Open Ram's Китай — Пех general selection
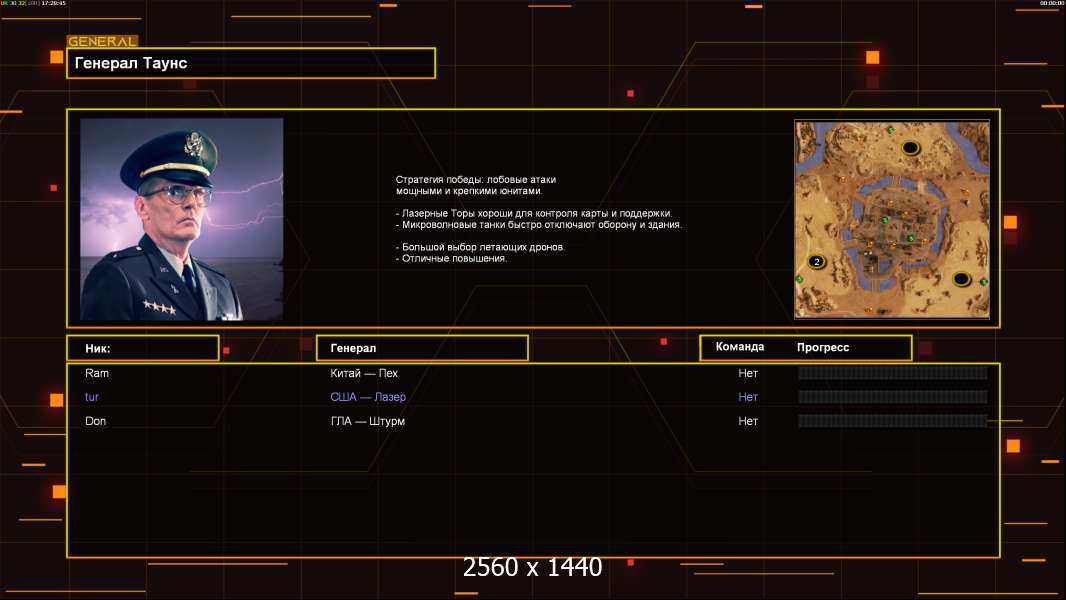Screen dimensions: 1066x600 click(364, 373)
